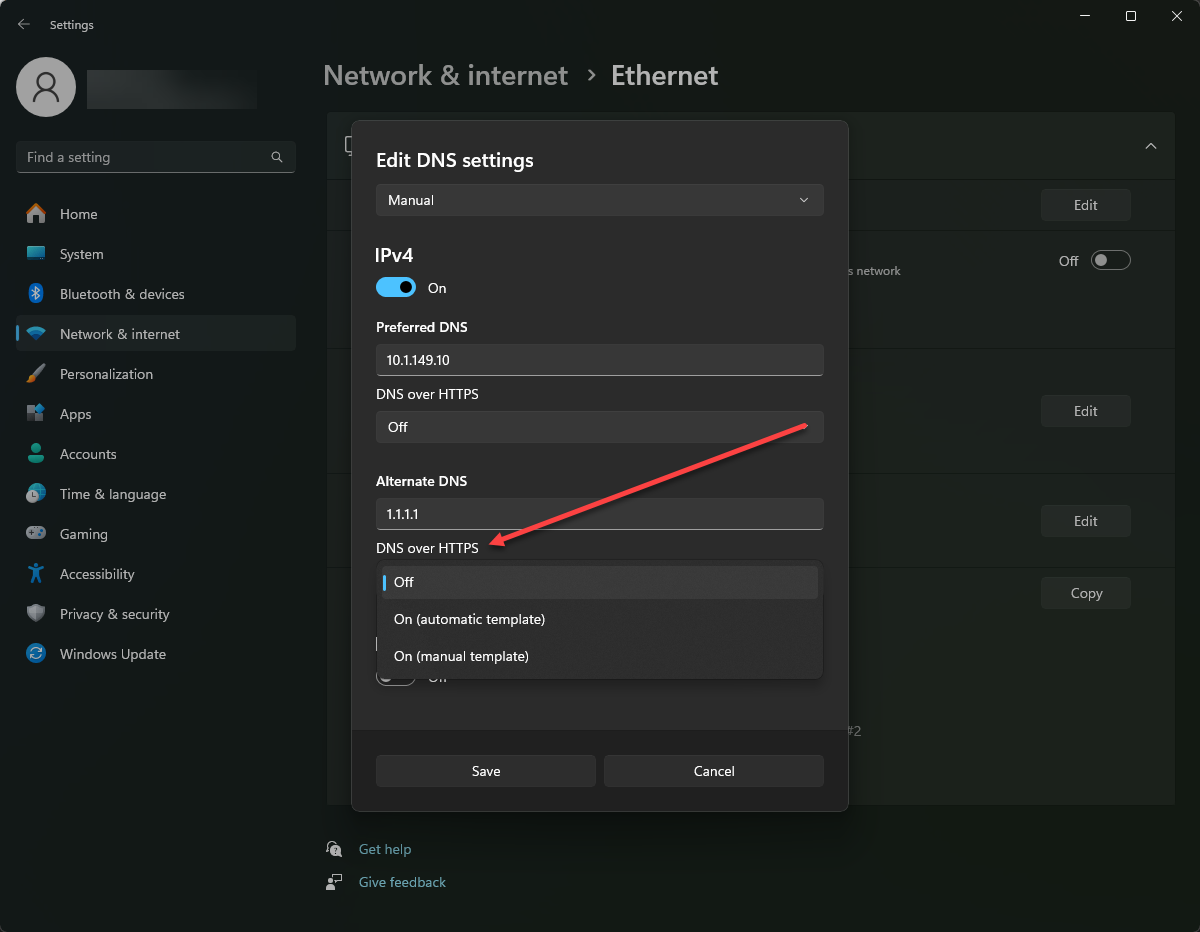The image size is (1200, 932).
Task: Click the Time & language globe icon
Action: (36, 494)
